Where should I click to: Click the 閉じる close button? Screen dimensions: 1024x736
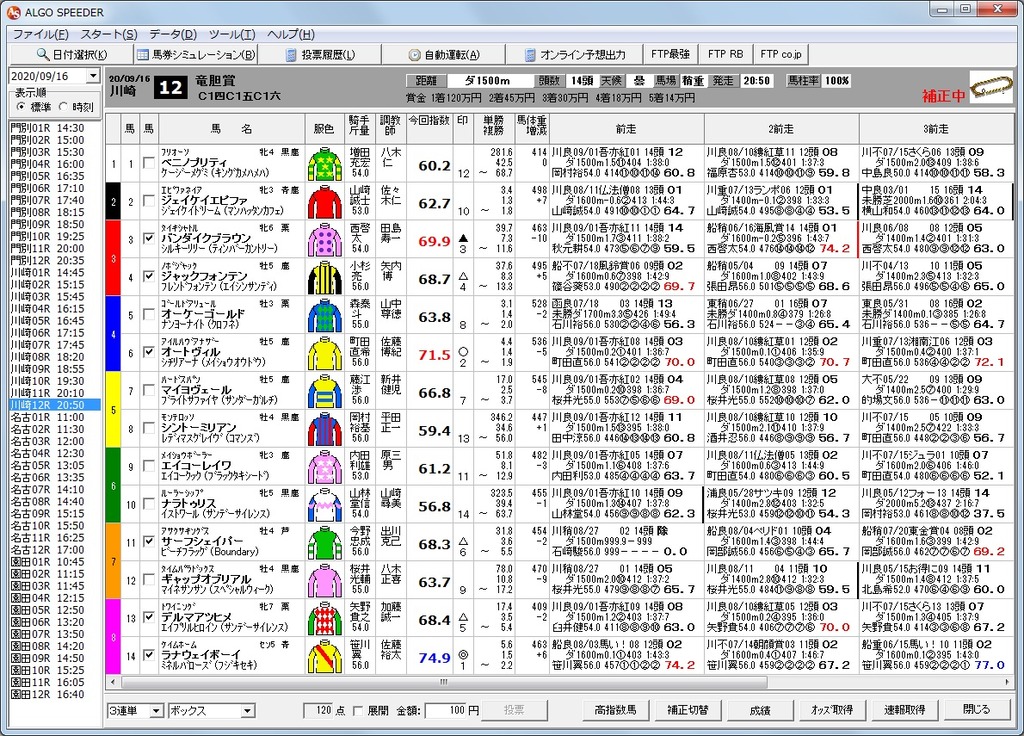[x=976, y=710]
